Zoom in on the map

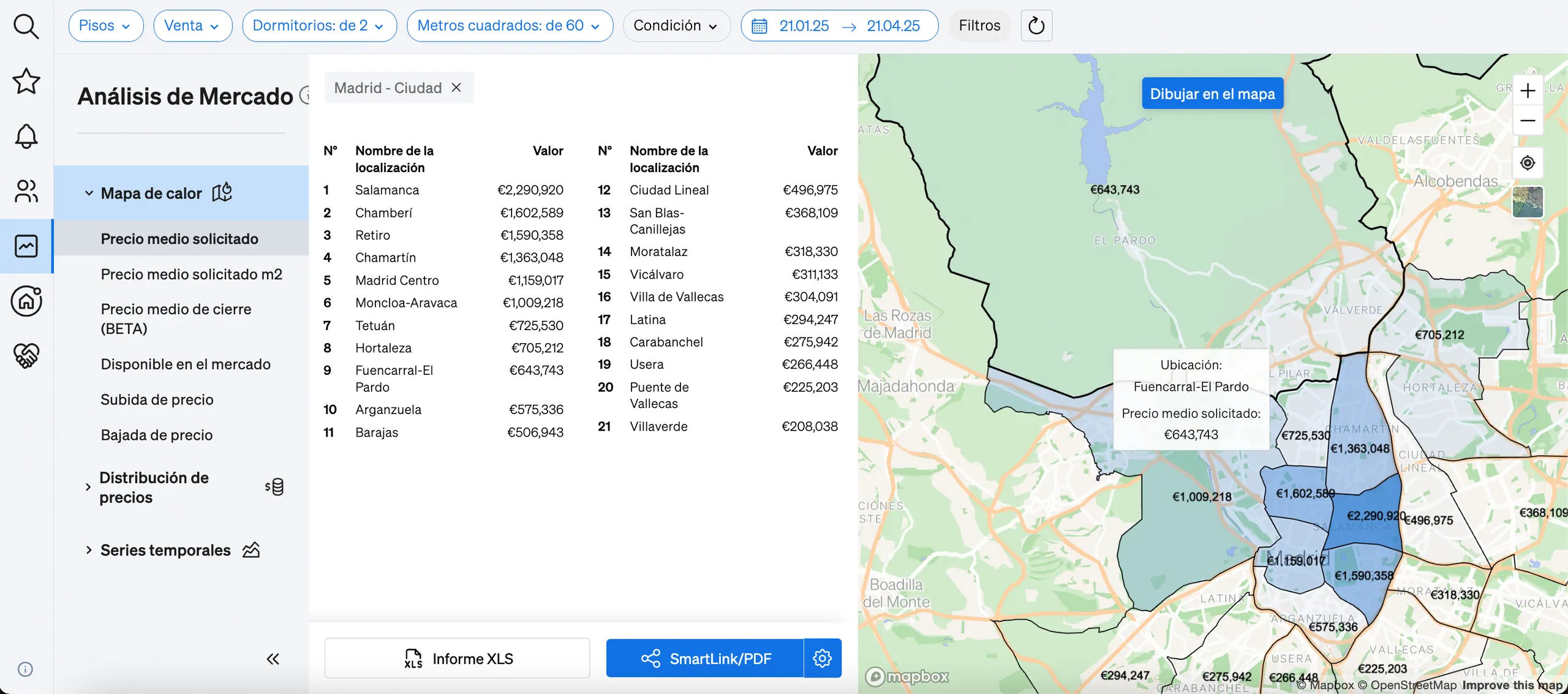click(1528, 91)
